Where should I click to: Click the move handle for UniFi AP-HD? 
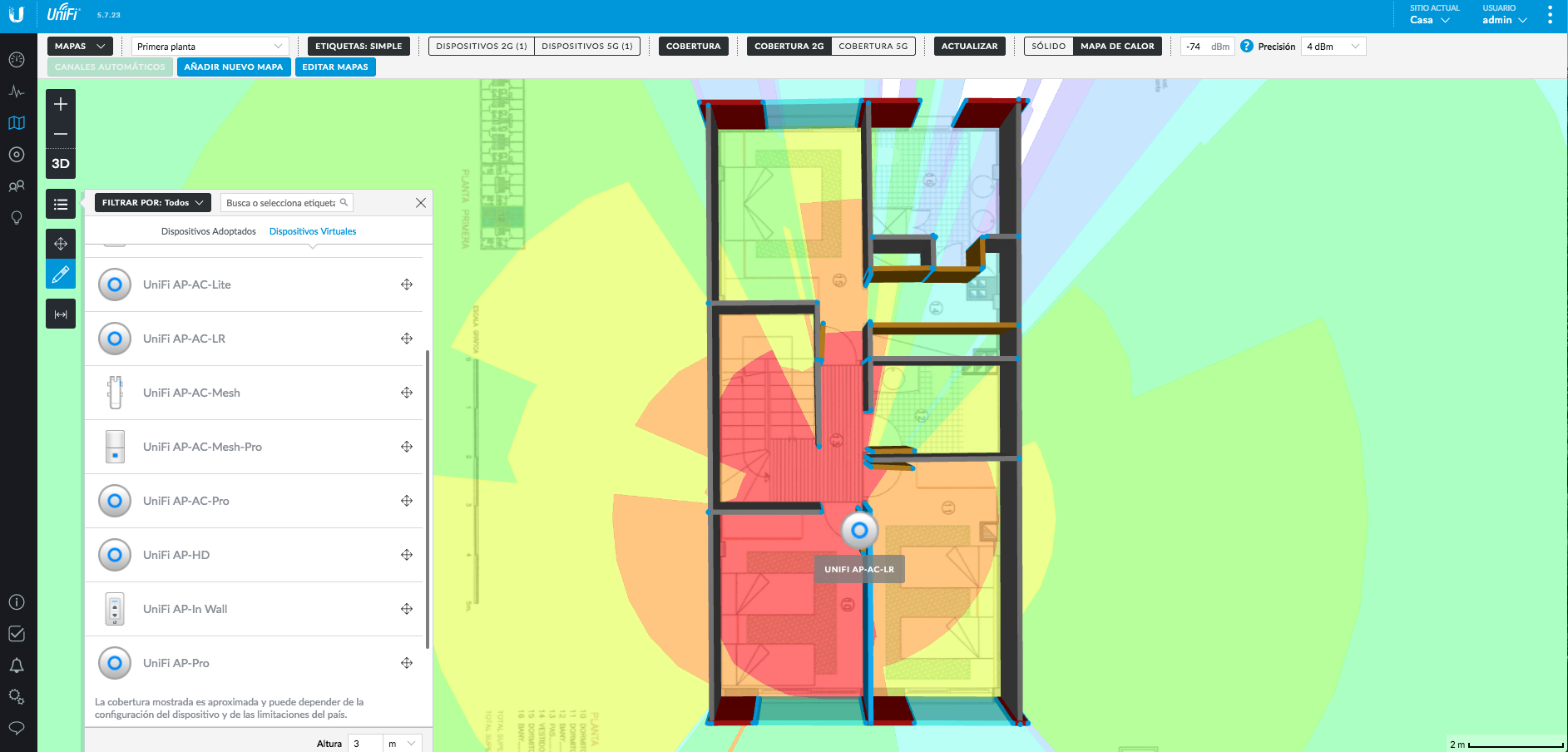click(407, 555)
